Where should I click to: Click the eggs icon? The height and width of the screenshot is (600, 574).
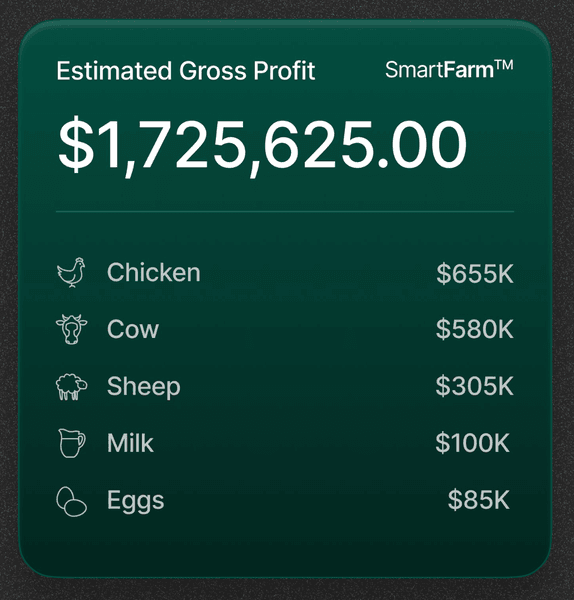point(72,501)
